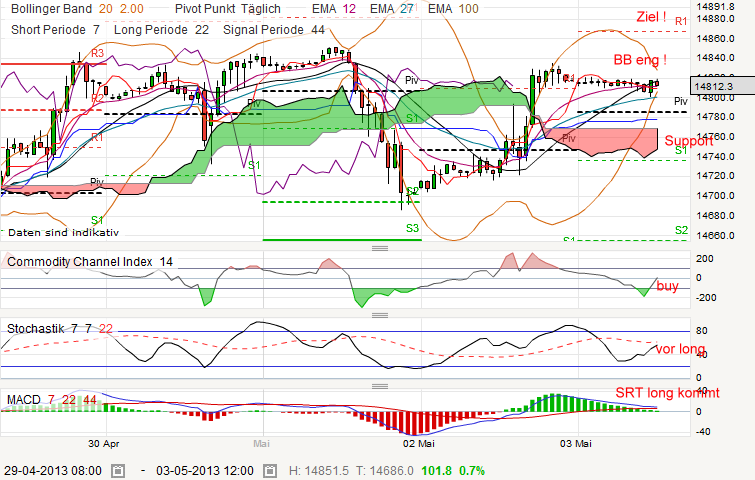Image resolution: width=755 pixels, height=480 pixels.
Task: Click the 14700.0 price axis value
Action: (716, 195)
